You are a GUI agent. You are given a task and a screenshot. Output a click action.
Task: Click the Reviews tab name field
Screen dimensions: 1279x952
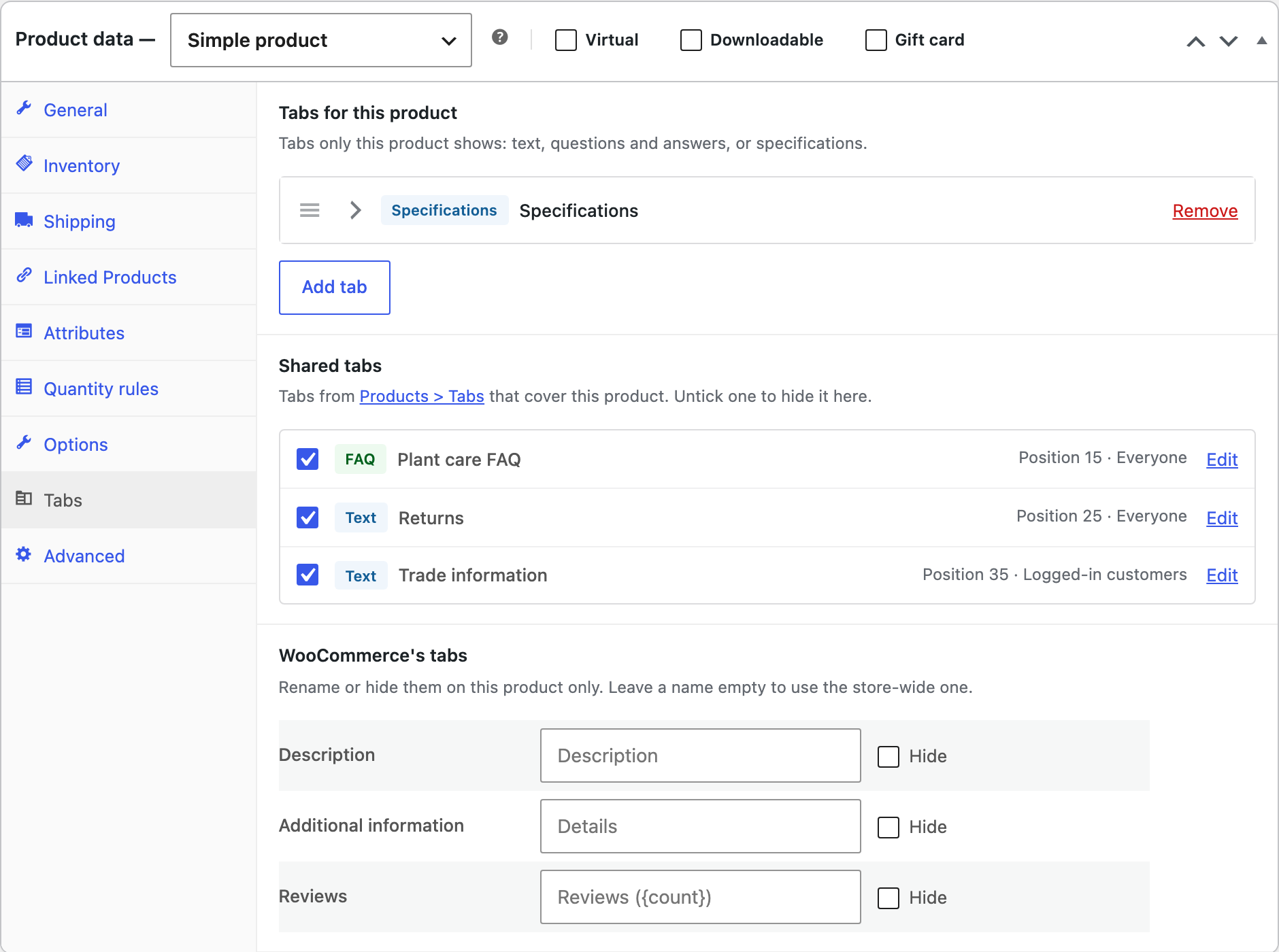[x=701, y=897]
